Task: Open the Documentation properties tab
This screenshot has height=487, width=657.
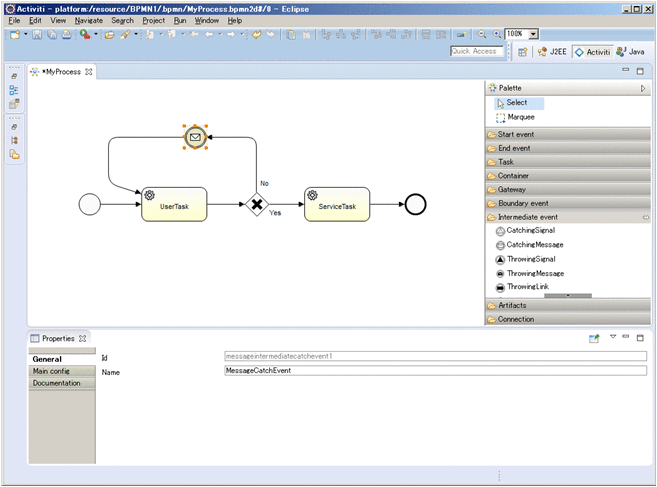Action: tap(56, 383)
